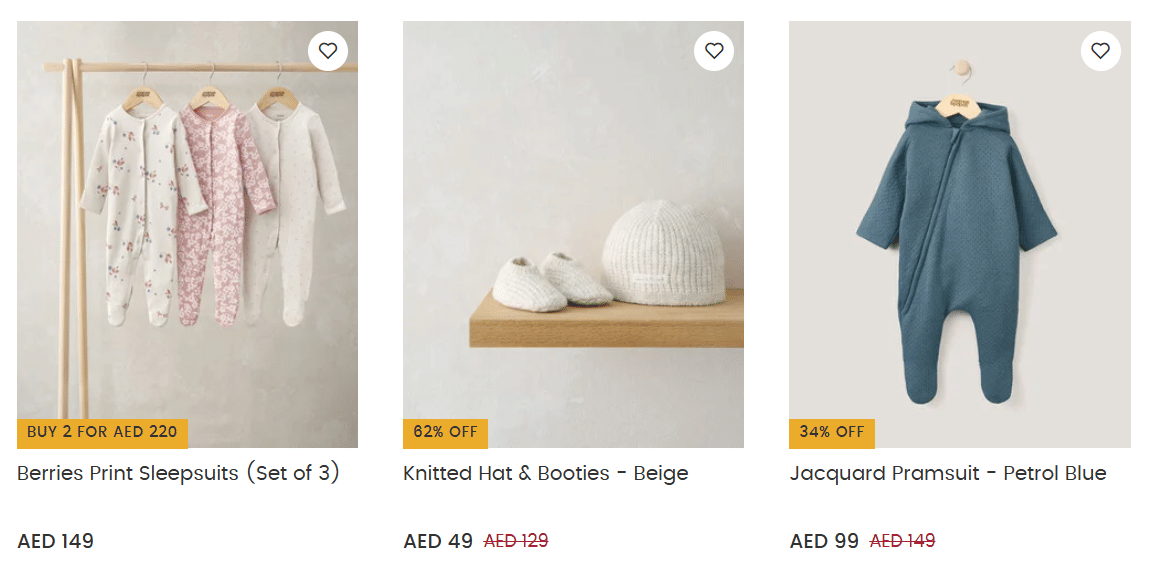
Task: Favorite the Berries Print Sleepsuits set
Action: click(x=328, y=51)
